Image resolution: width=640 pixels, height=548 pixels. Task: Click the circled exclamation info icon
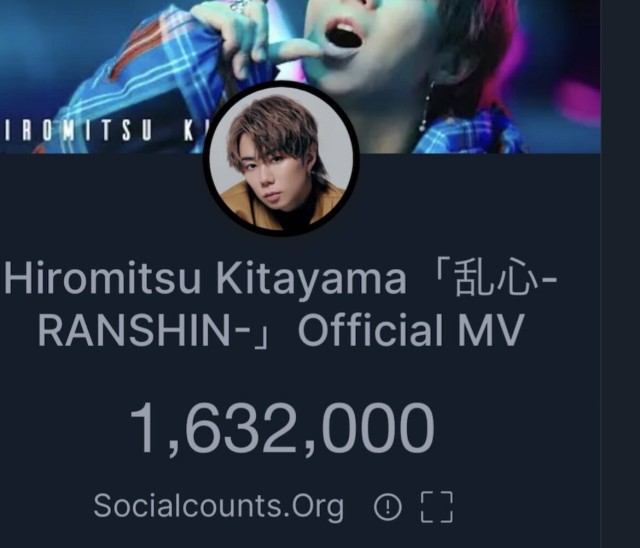387,507
